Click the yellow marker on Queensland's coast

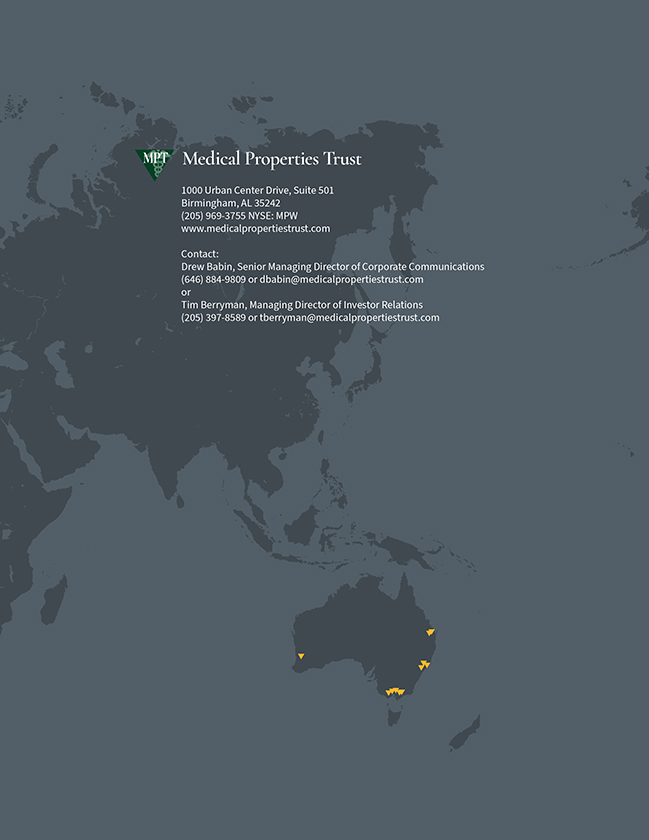[430, 632]
